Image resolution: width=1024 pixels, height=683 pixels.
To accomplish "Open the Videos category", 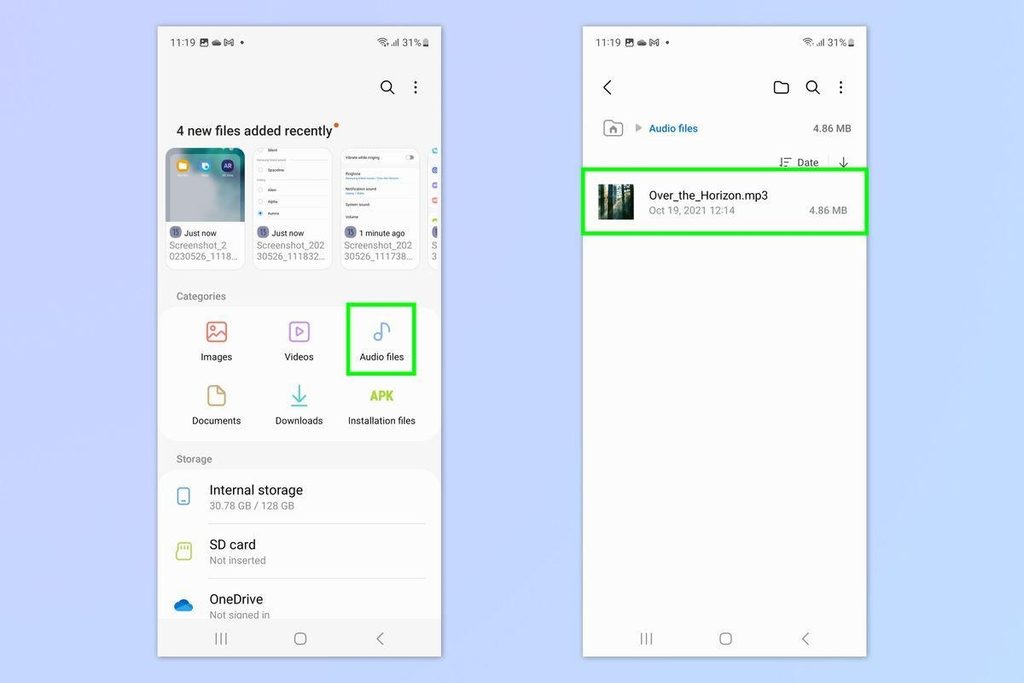I will pos(299,341).
